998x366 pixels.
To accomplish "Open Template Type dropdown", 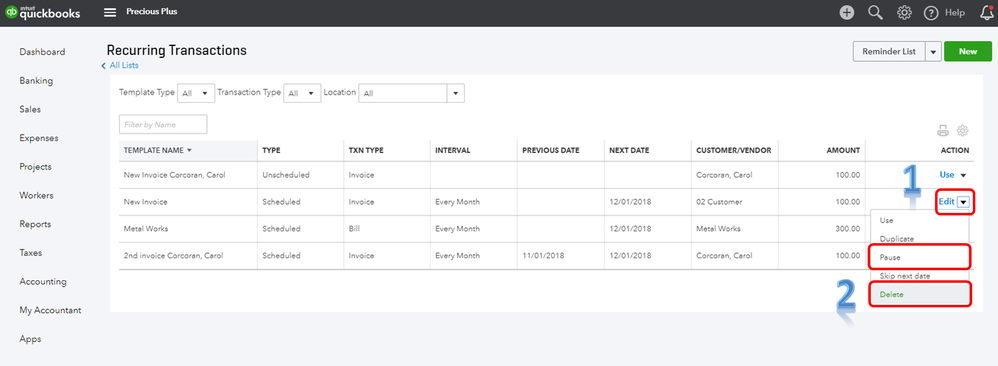I will [x=196, y=93].
